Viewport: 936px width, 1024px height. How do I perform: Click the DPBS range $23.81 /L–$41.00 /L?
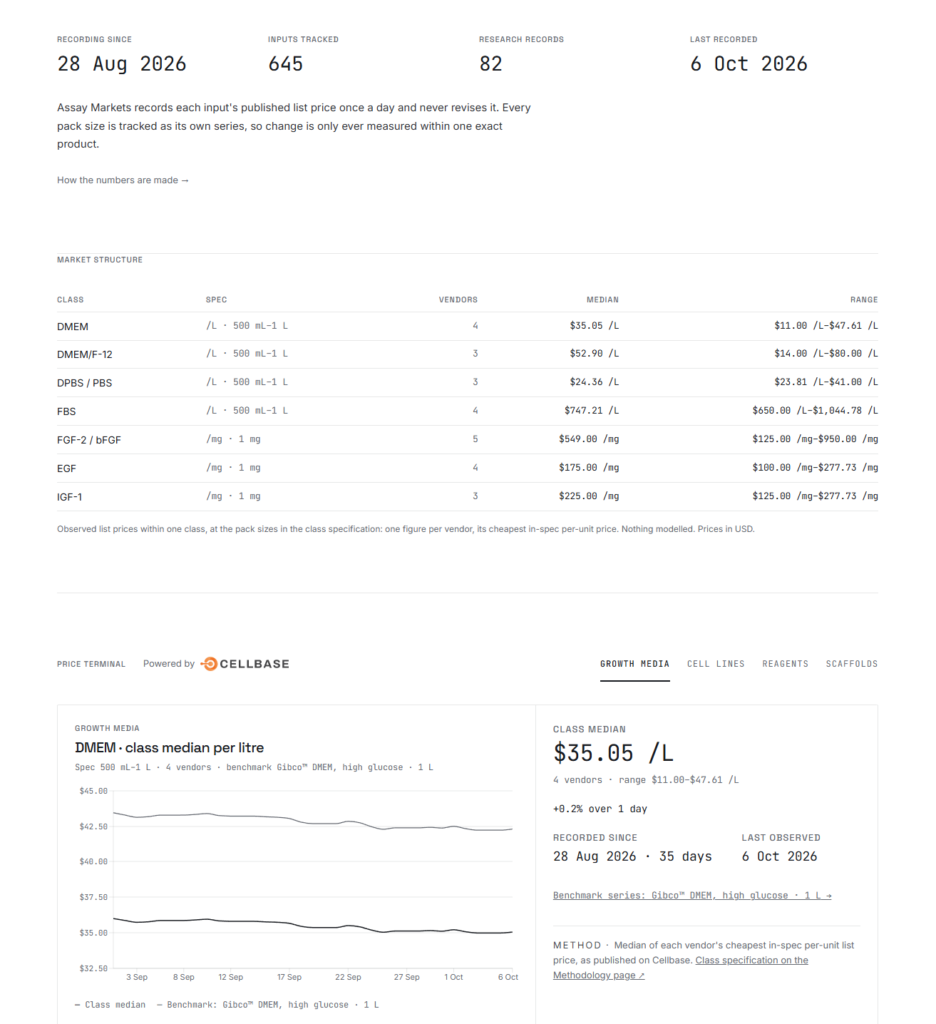(x=826, y=382)
